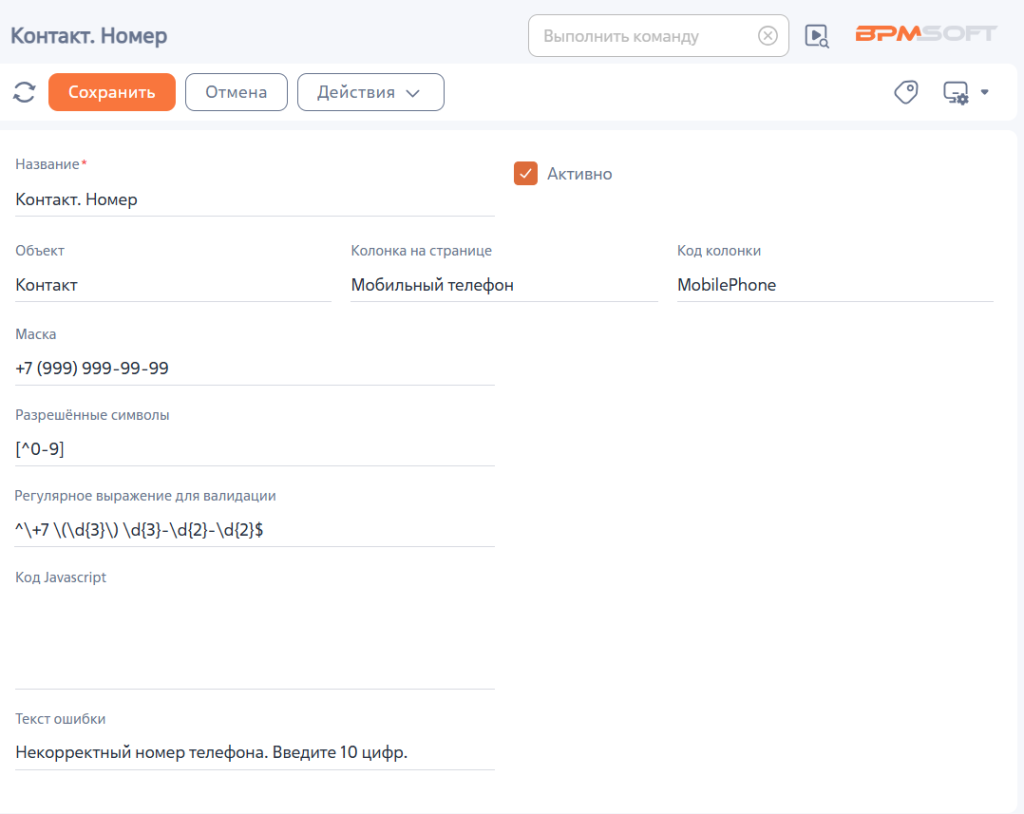The image size is (1024, 814).
Task: Cancel changes with Отмена button
Action: pyautogui.click(x=236, y=92)
